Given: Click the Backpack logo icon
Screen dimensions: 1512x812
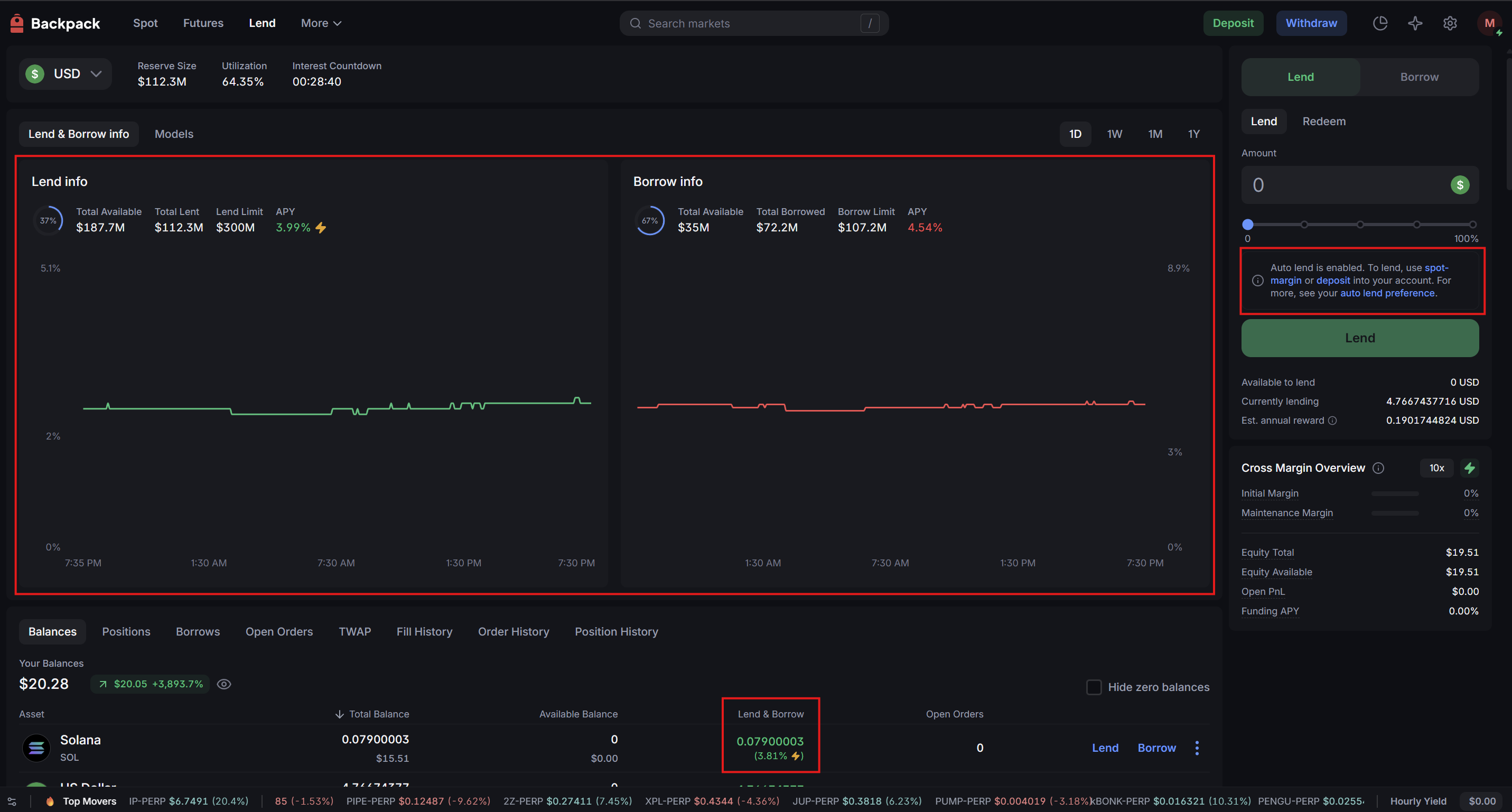Looking at the screenshot, I should point(17,23).
